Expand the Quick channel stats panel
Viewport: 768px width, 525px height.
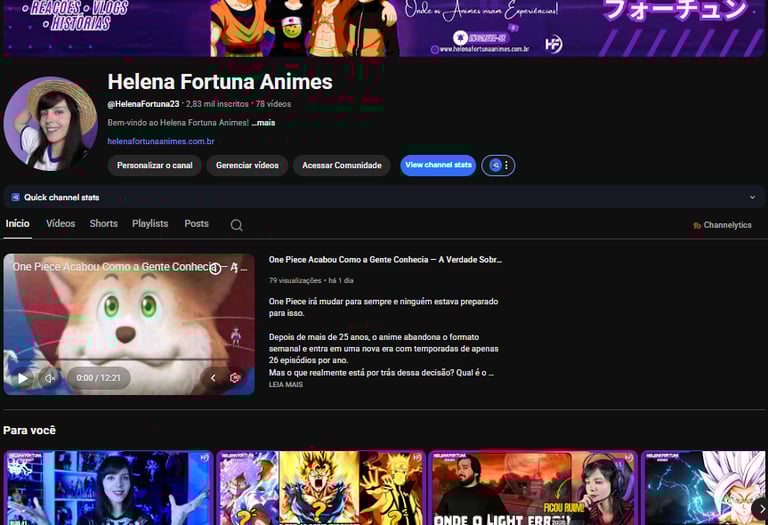click(752, 197)
